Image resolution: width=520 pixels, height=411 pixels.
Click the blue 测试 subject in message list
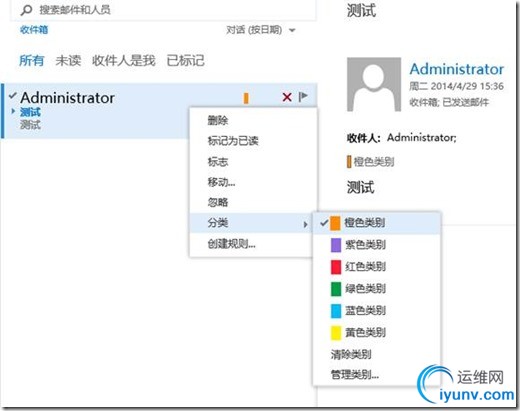30,112
